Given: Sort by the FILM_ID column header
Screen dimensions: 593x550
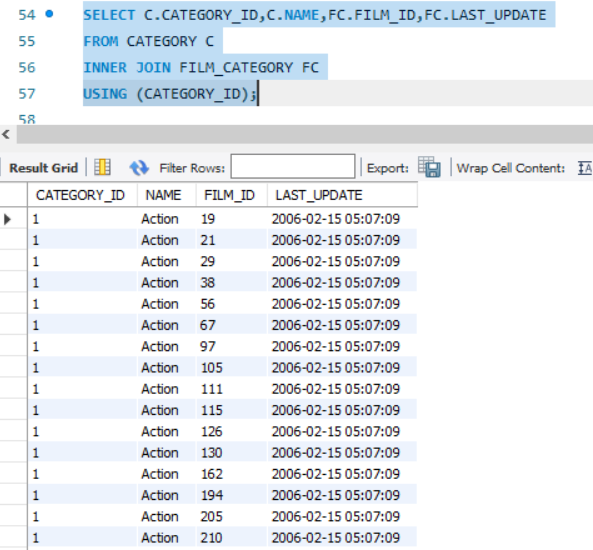Looking at the screenshot, I should tap(230, 195).
